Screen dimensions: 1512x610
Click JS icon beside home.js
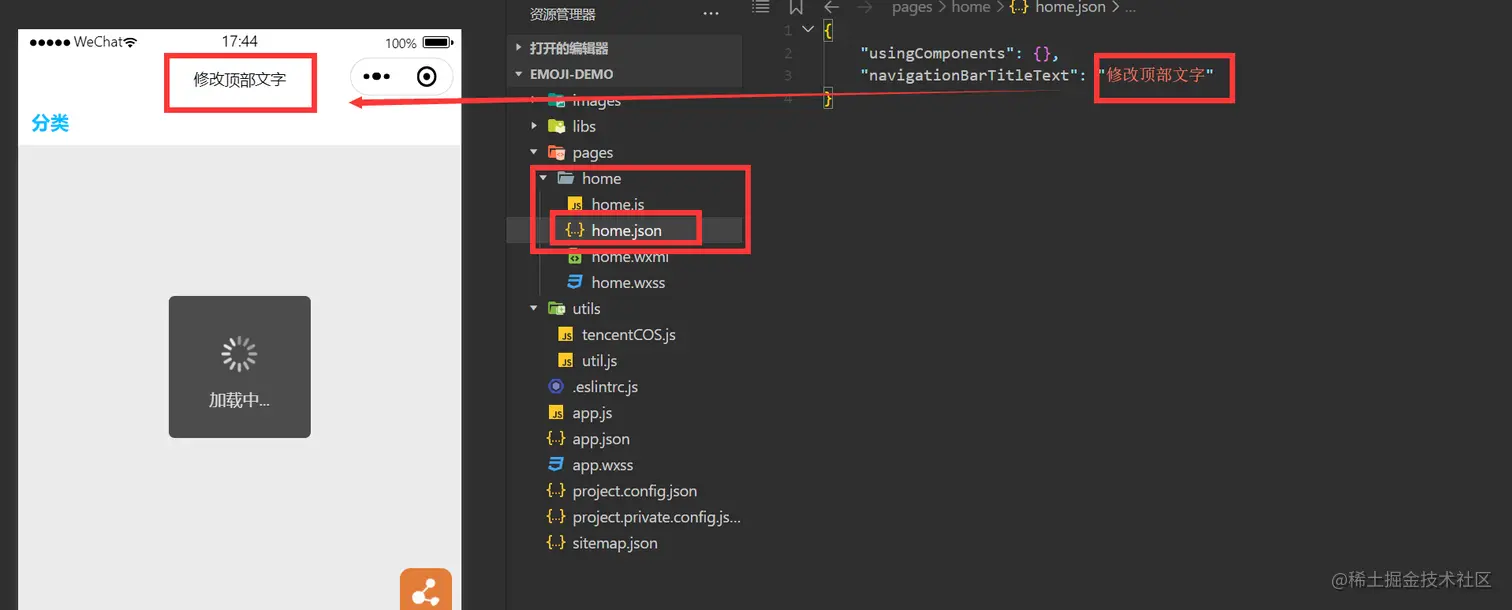[575, 204]
